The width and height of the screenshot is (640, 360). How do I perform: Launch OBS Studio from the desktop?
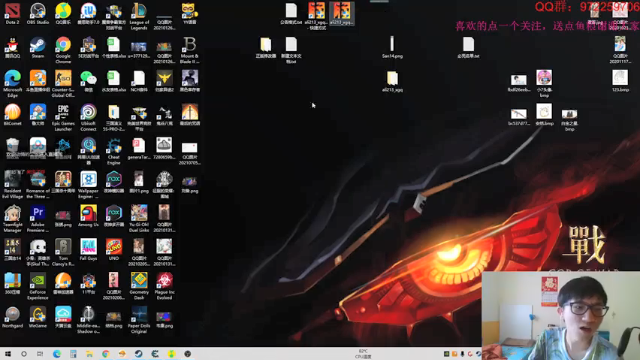[38, 13]
